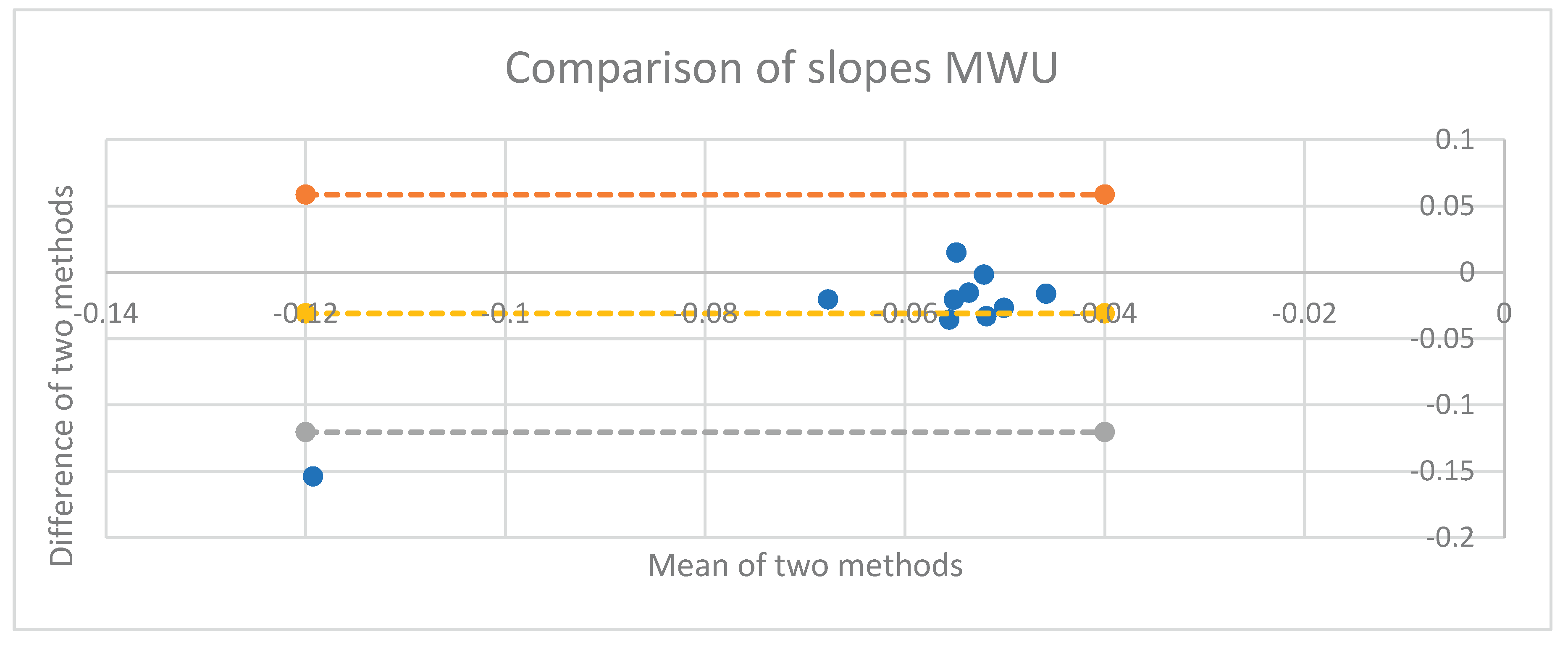The height and width of the screenshot is (645, 1568).
Task: Click the highest blue data point
Action: pyautogui.click(x=956, y=252)
